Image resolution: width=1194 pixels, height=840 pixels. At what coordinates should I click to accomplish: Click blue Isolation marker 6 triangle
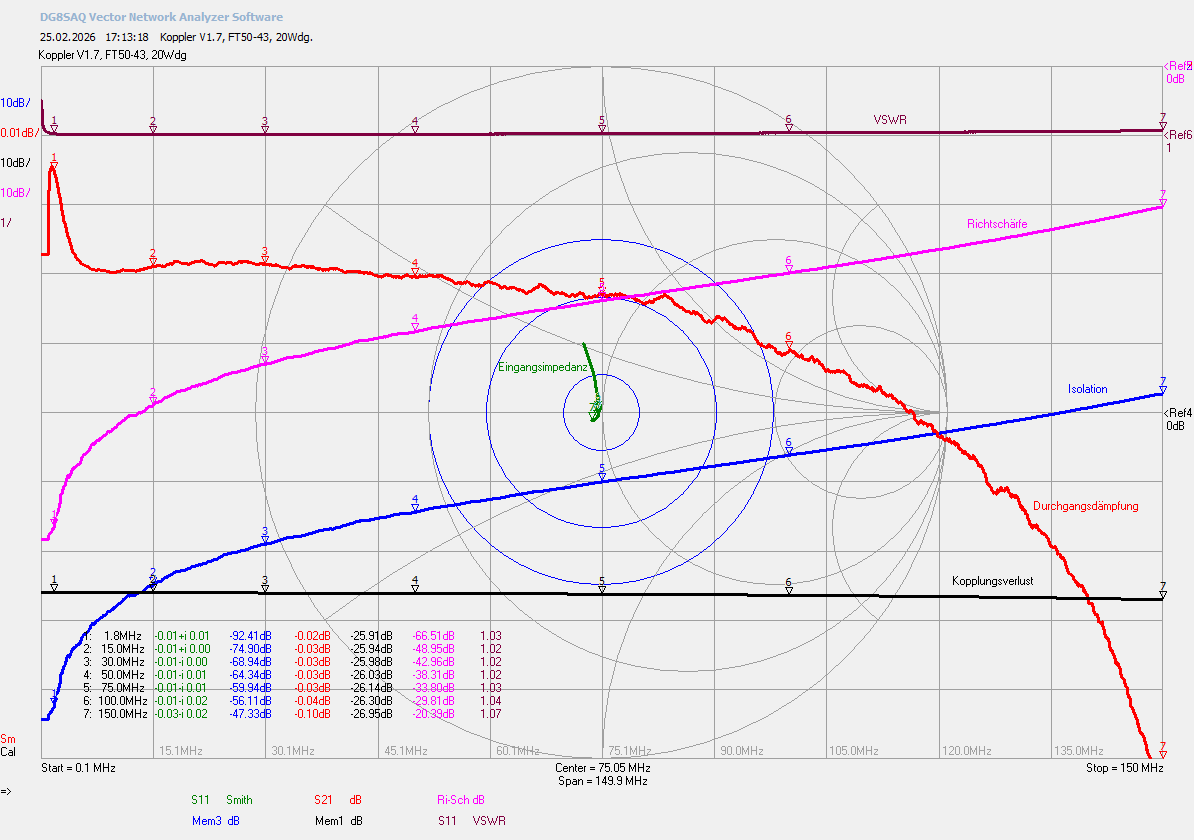(789, 452)
